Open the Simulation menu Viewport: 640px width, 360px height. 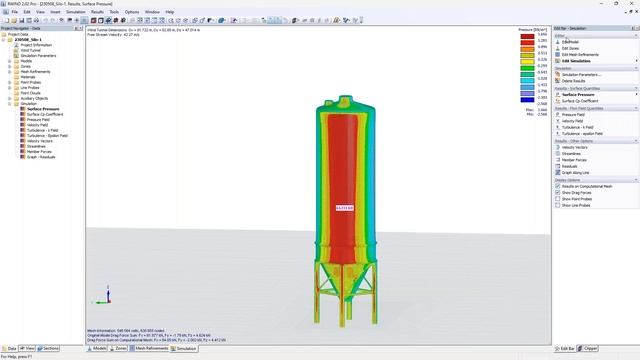[x=76, y=12]
